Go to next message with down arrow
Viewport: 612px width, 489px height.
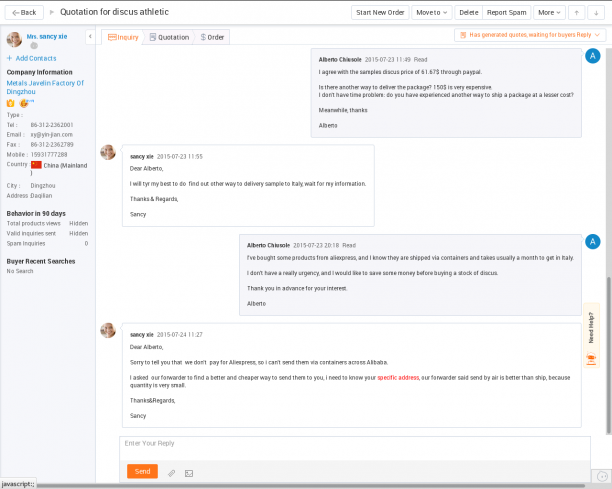(596, 12)
